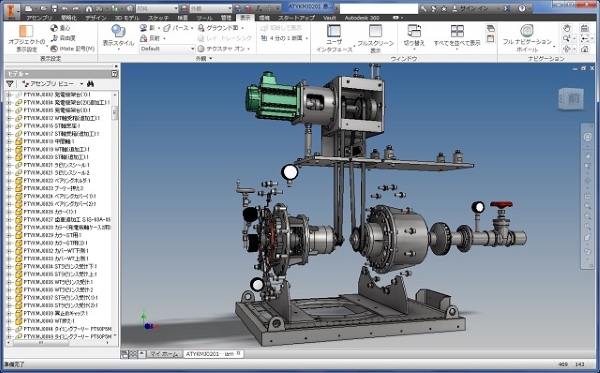Click the help question mark icon
This screenshot has width=600, height=373.
(x=522, y=8)
